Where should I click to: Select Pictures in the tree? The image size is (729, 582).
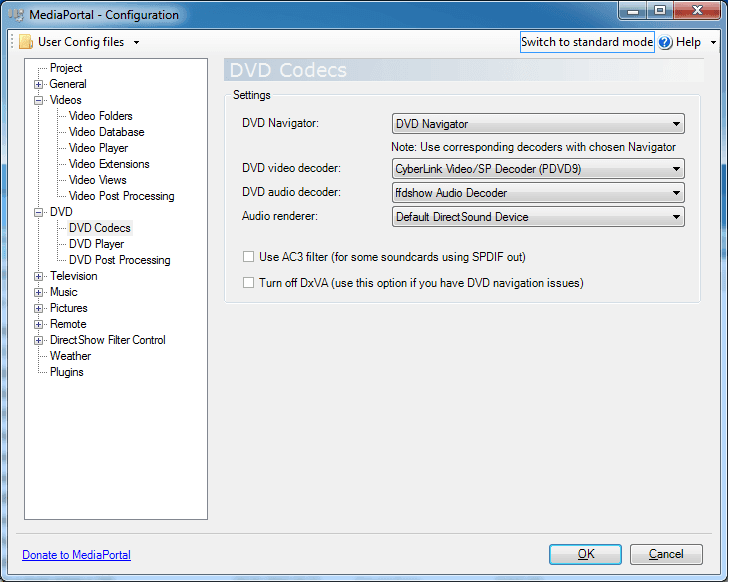pyautogui.click(x=68, y=308)
